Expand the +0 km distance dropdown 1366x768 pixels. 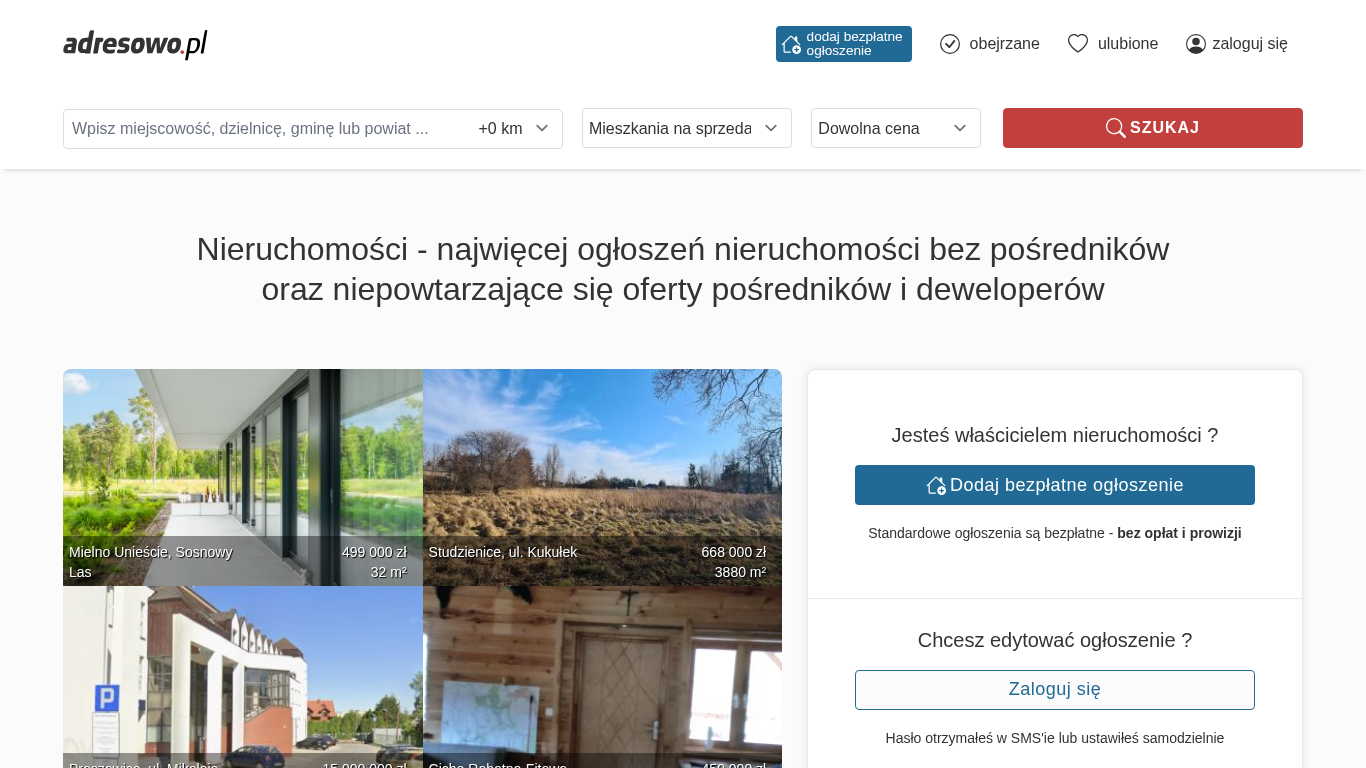click(x=514, y=128)
